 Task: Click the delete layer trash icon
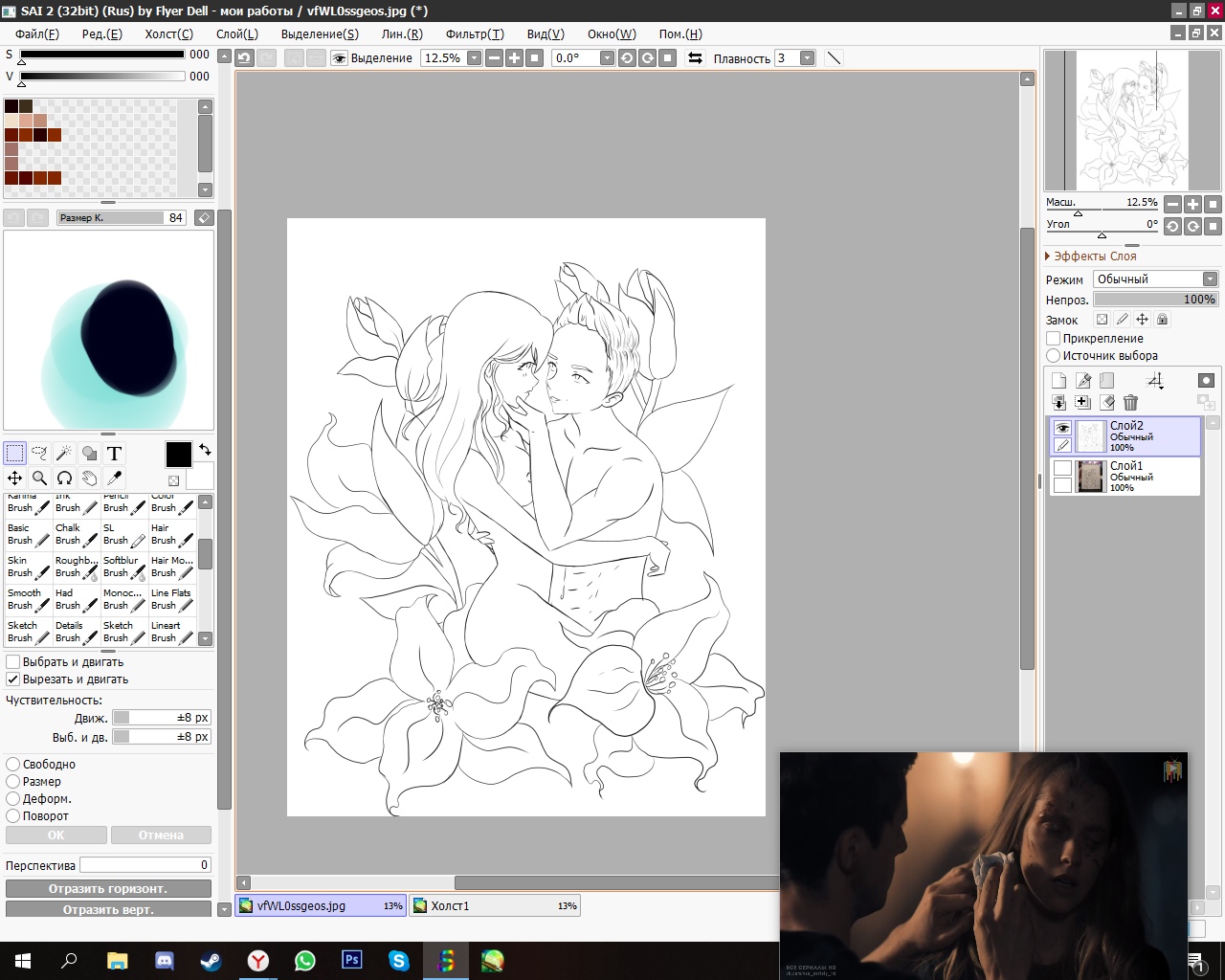point(1130,403)
